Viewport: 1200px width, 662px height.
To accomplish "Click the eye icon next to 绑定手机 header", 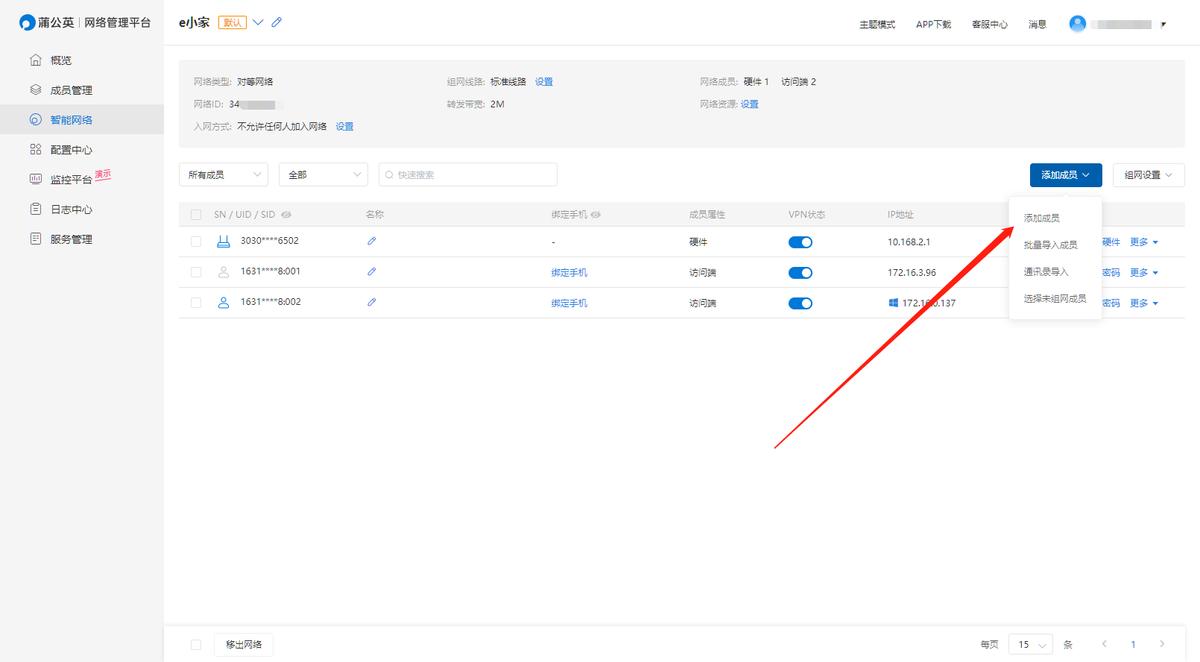I will 597,215.
